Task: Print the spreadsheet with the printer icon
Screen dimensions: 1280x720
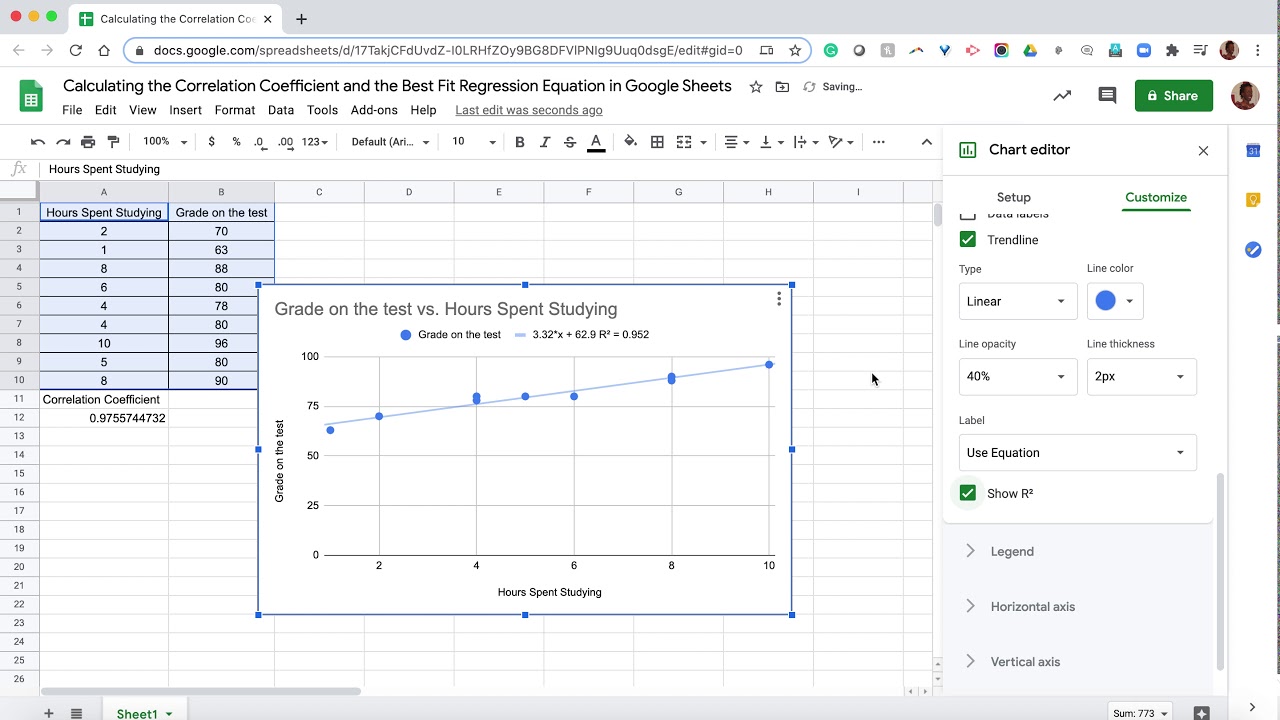Action: click(88, 142)
